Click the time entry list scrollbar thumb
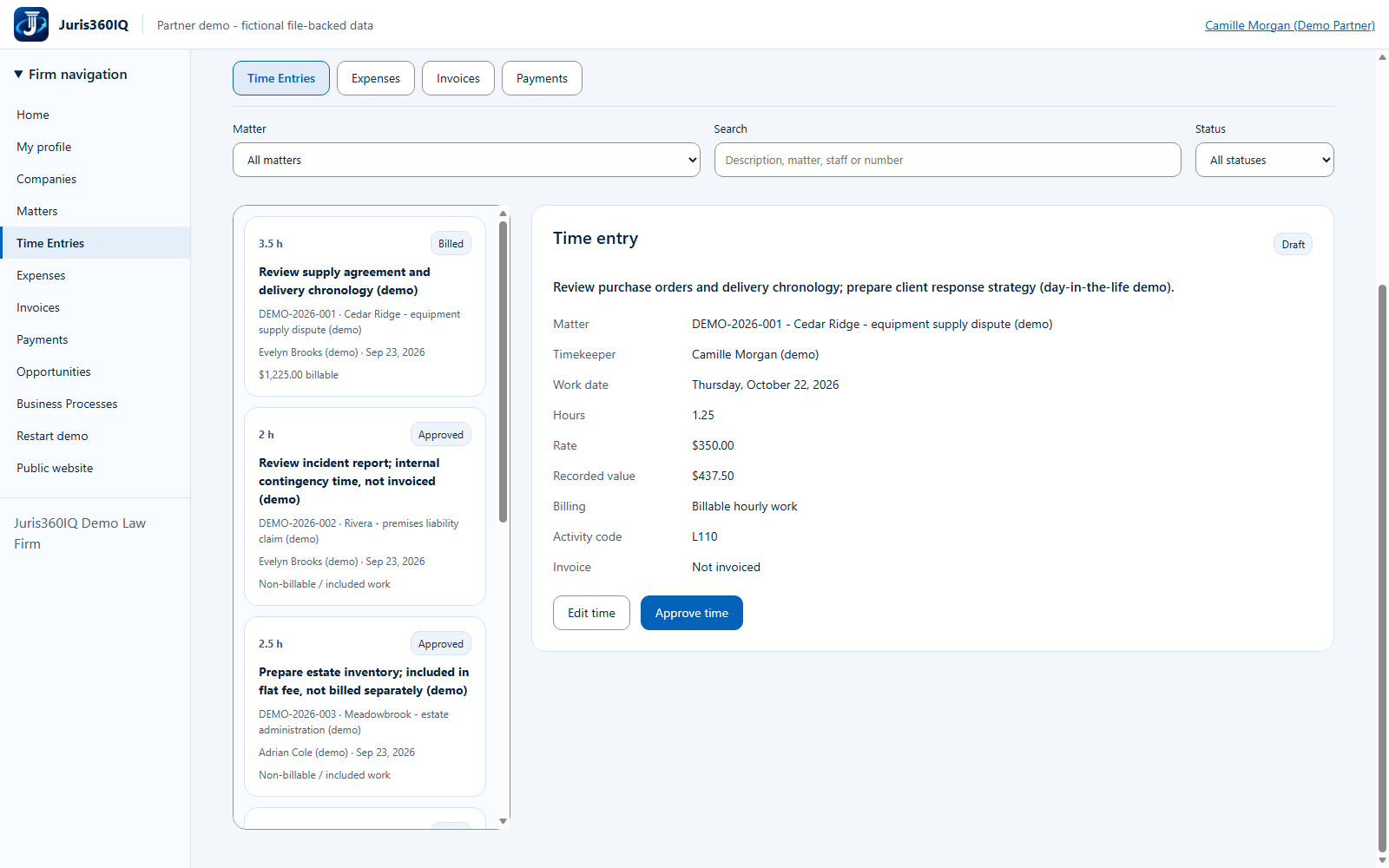The width and height of the screenshot is (1389, 868). (503, 372)
